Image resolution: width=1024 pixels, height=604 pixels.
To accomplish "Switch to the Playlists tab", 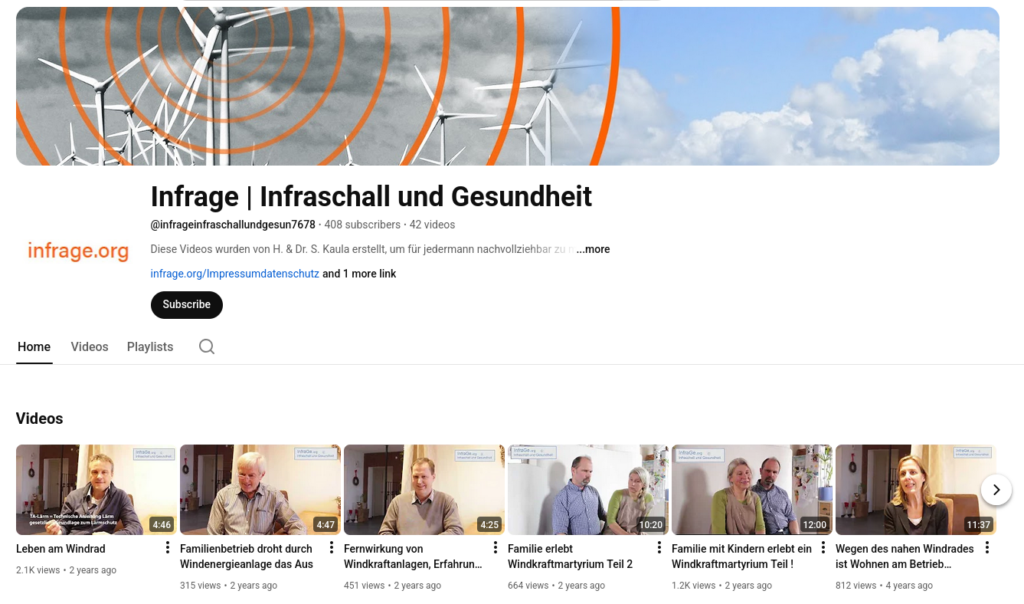I will (x=150, y=347).
